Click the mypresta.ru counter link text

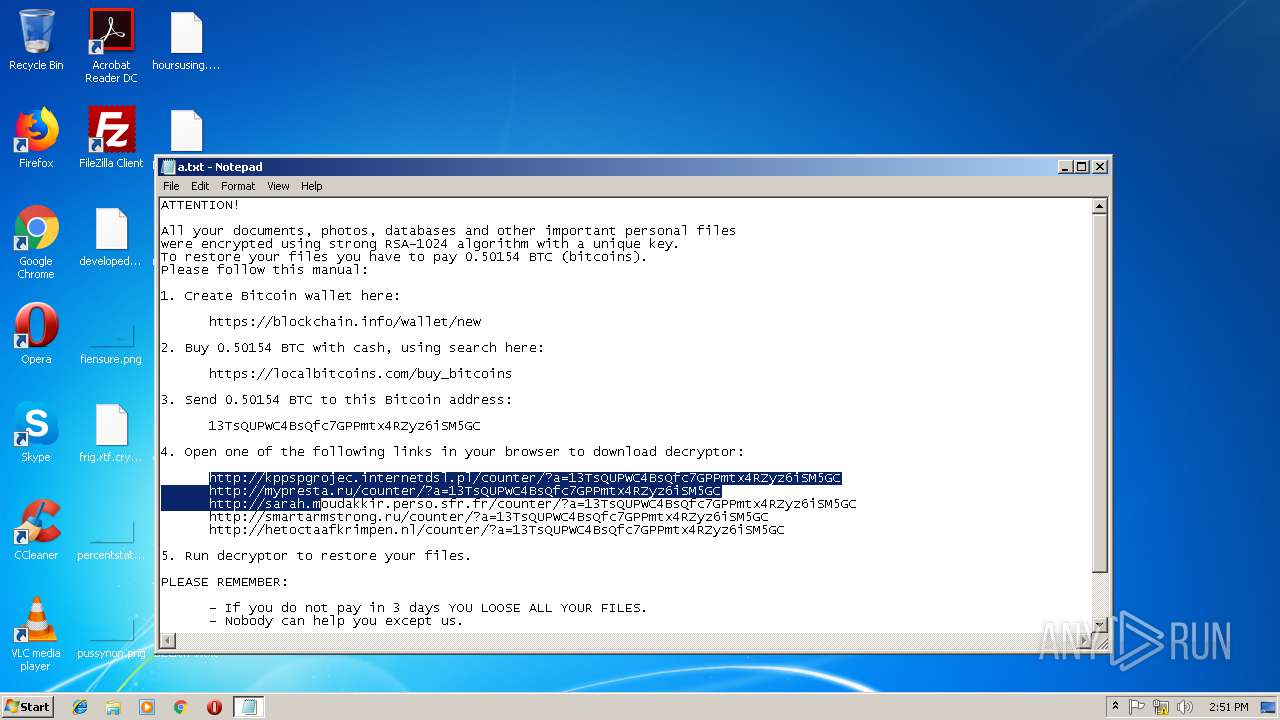click(x=465, y=491)
